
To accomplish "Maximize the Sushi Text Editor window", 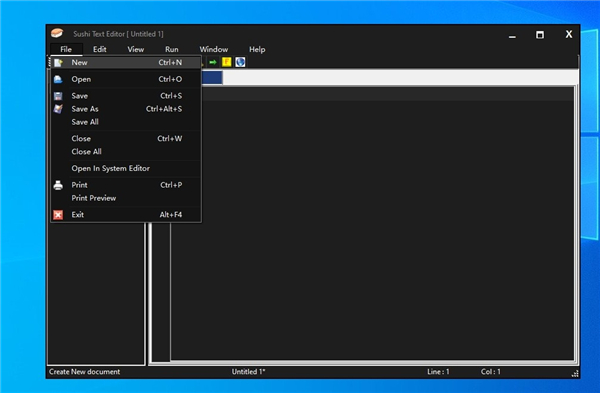I will 540,35.
